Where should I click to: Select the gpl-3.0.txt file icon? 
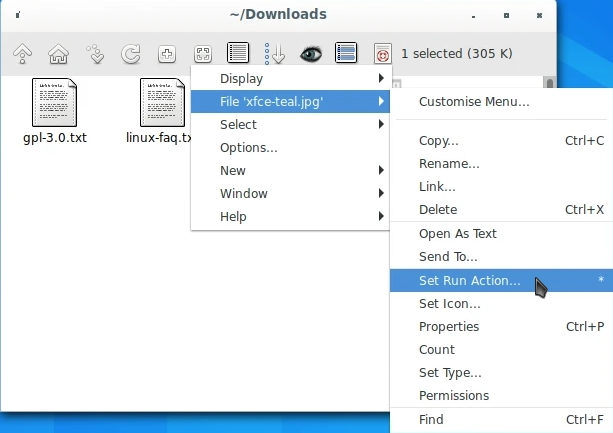coord(54,103)
